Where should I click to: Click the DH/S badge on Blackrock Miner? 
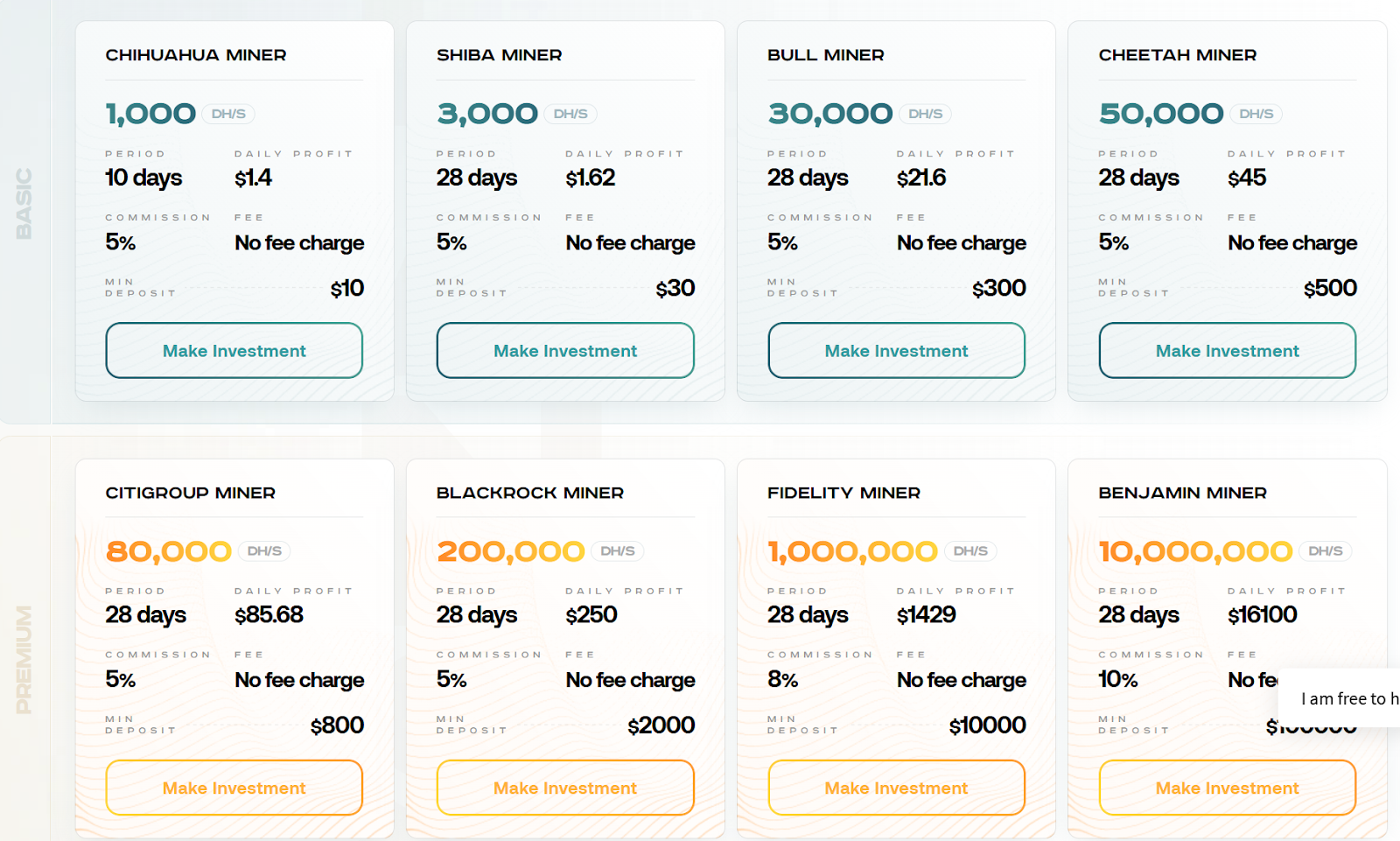[x=618, y=551]
